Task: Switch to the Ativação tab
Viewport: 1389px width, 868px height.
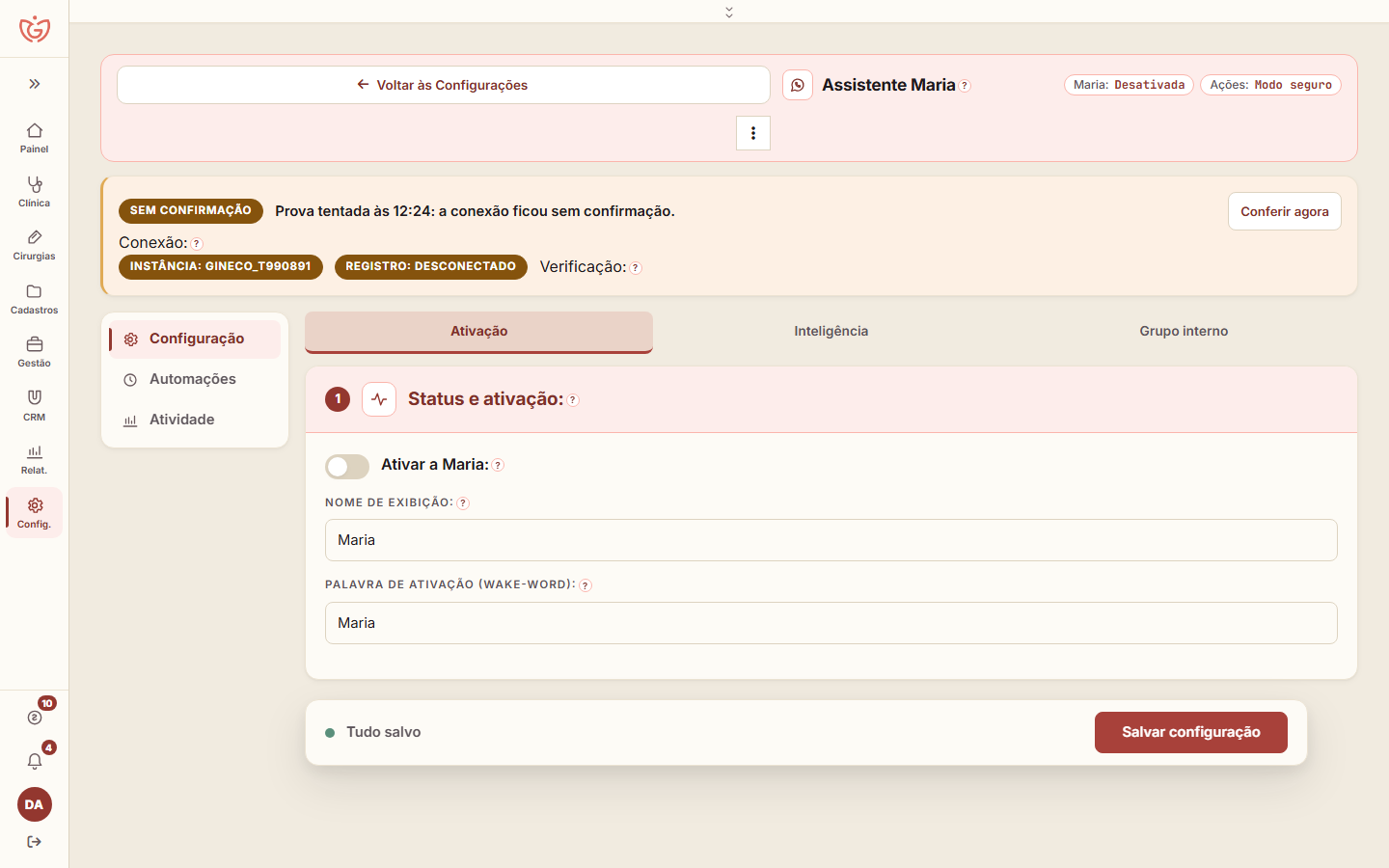Action: 479,332
